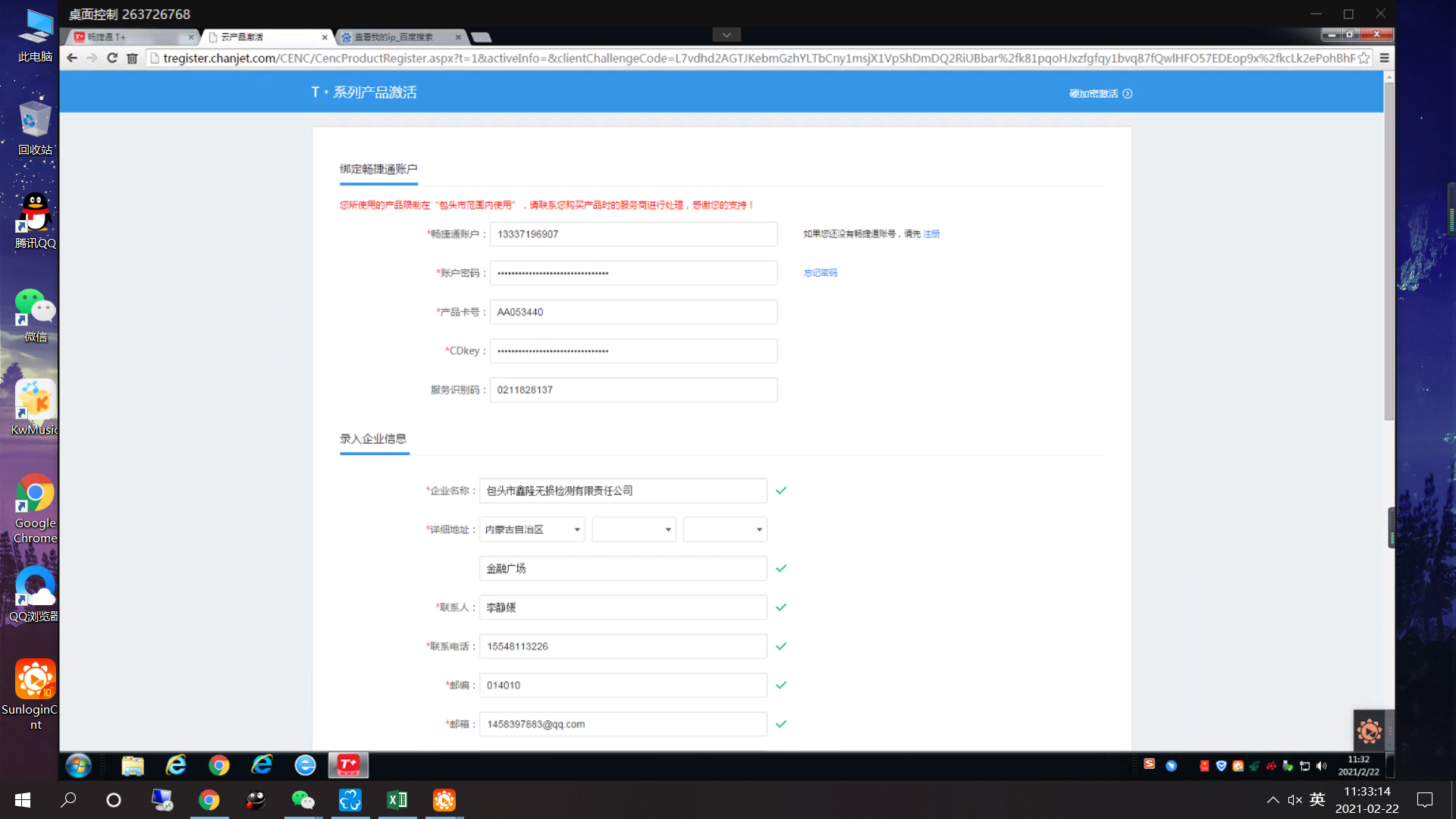Show hidden host tray icons
The image size is (1456, 819).
coord(1273,800)
